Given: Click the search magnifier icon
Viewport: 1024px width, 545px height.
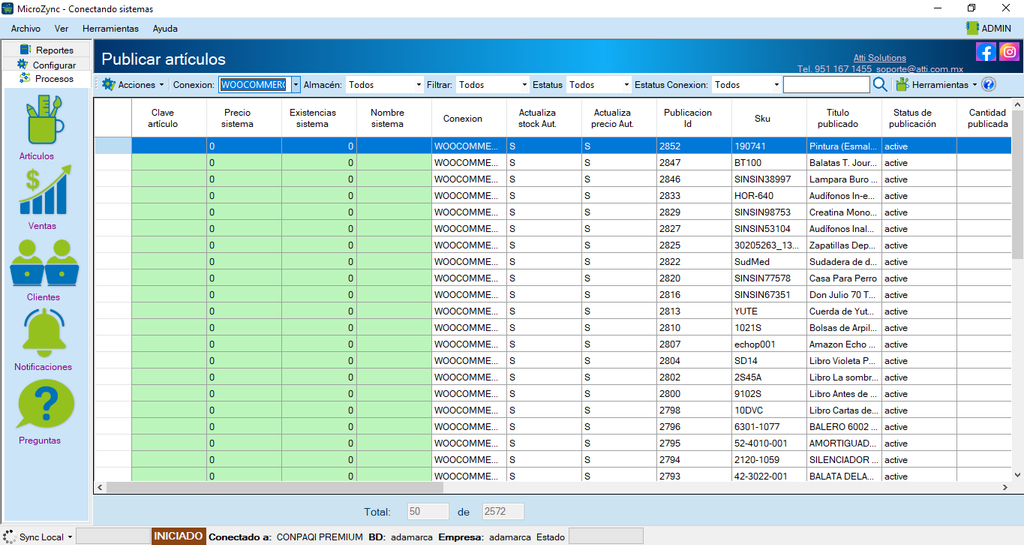Looking at the screenshot, I should tap(880, 84).
